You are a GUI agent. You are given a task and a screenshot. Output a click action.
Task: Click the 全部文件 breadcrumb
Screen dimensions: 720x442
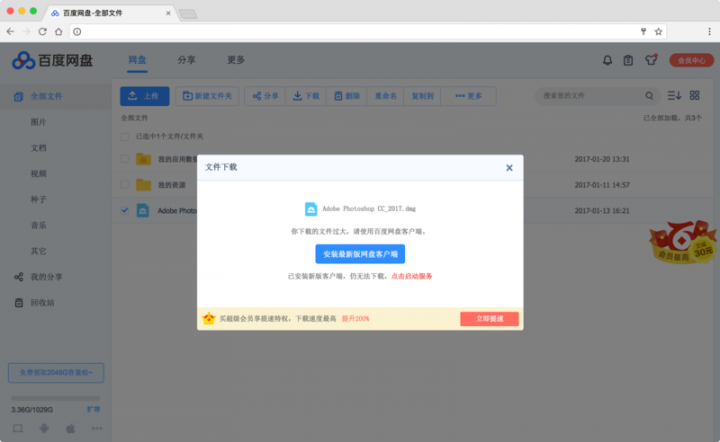point(135,118)
